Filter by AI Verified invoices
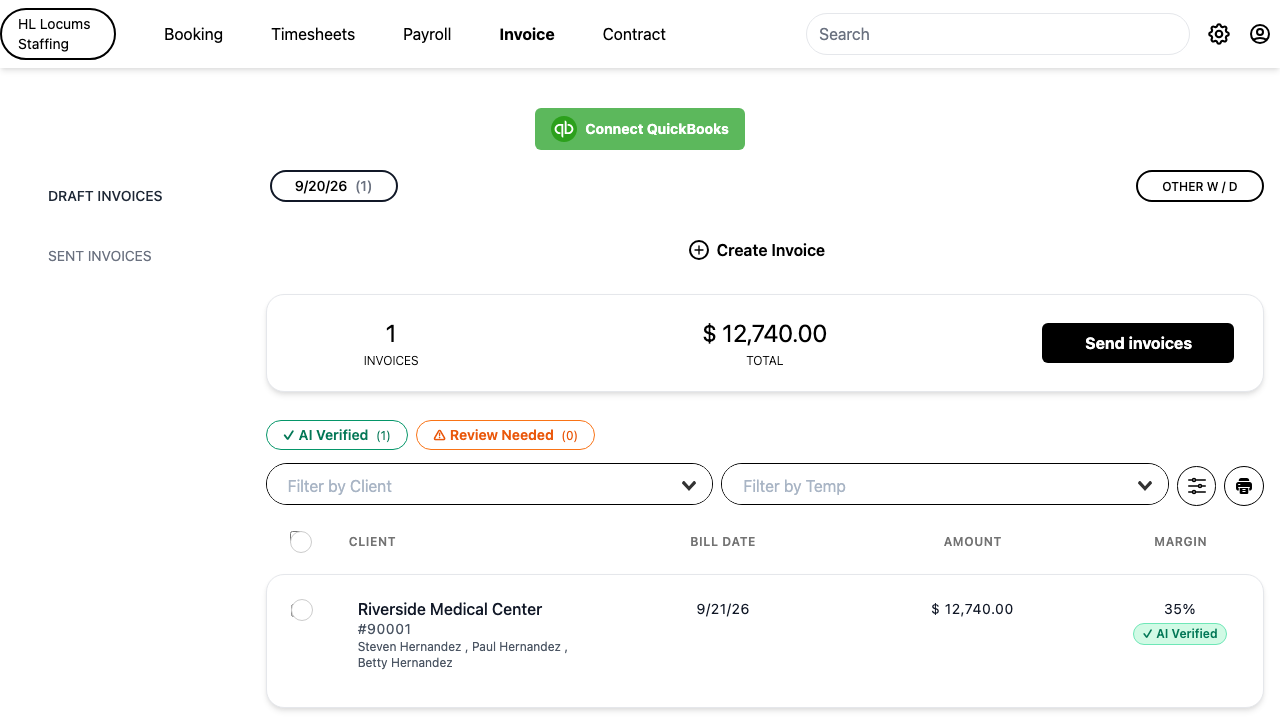1280x720 pixels. pos(337,435)
